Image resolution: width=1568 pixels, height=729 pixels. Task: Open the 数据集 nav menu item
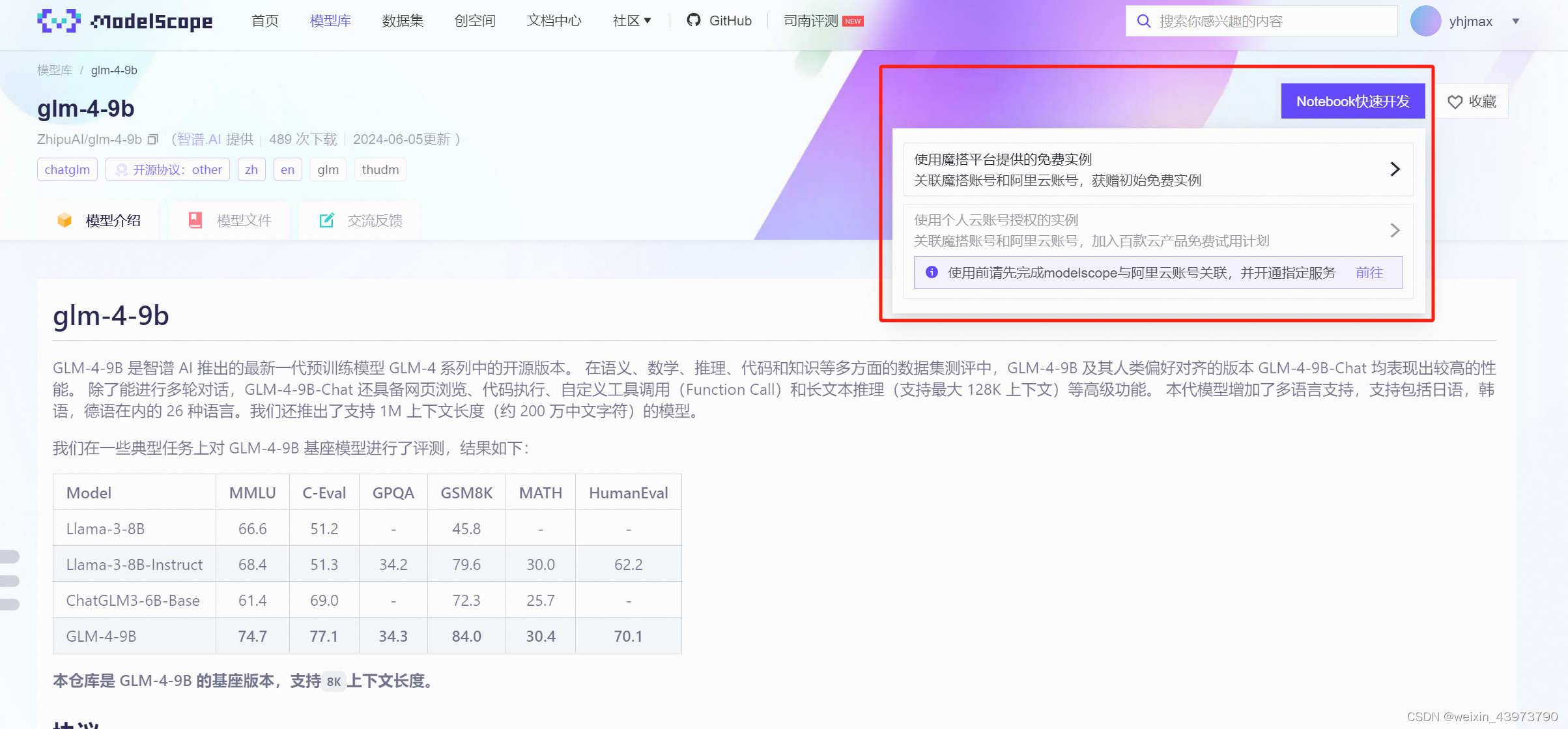[402, 21]
